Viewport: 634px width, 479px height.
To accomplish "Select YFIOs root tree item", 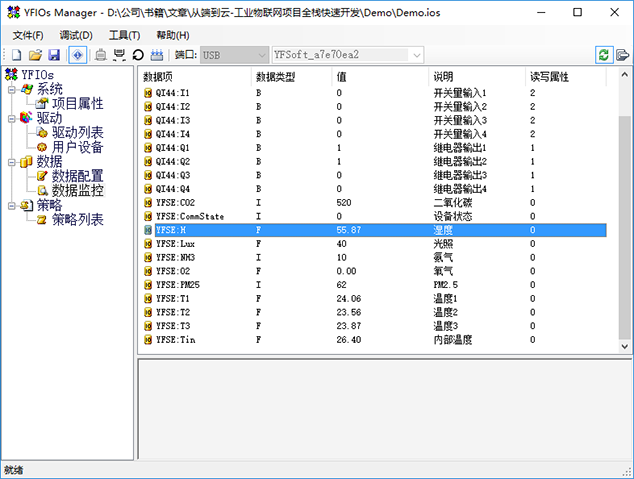I will click(37, 75).
